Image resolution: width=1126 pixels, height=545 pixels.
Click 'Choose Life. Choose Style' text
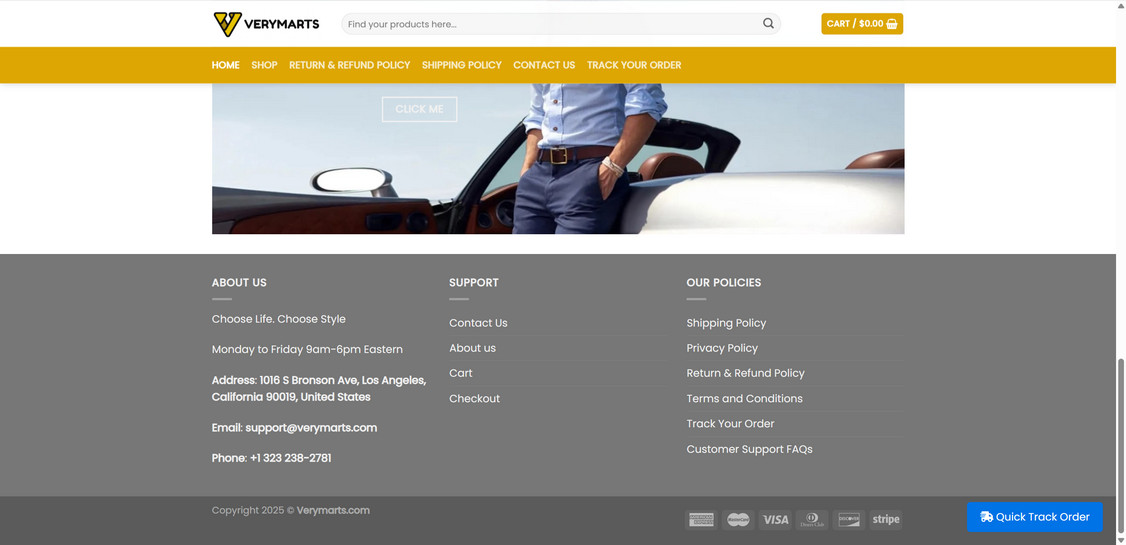pyautogui.click(x=279, y=320)
